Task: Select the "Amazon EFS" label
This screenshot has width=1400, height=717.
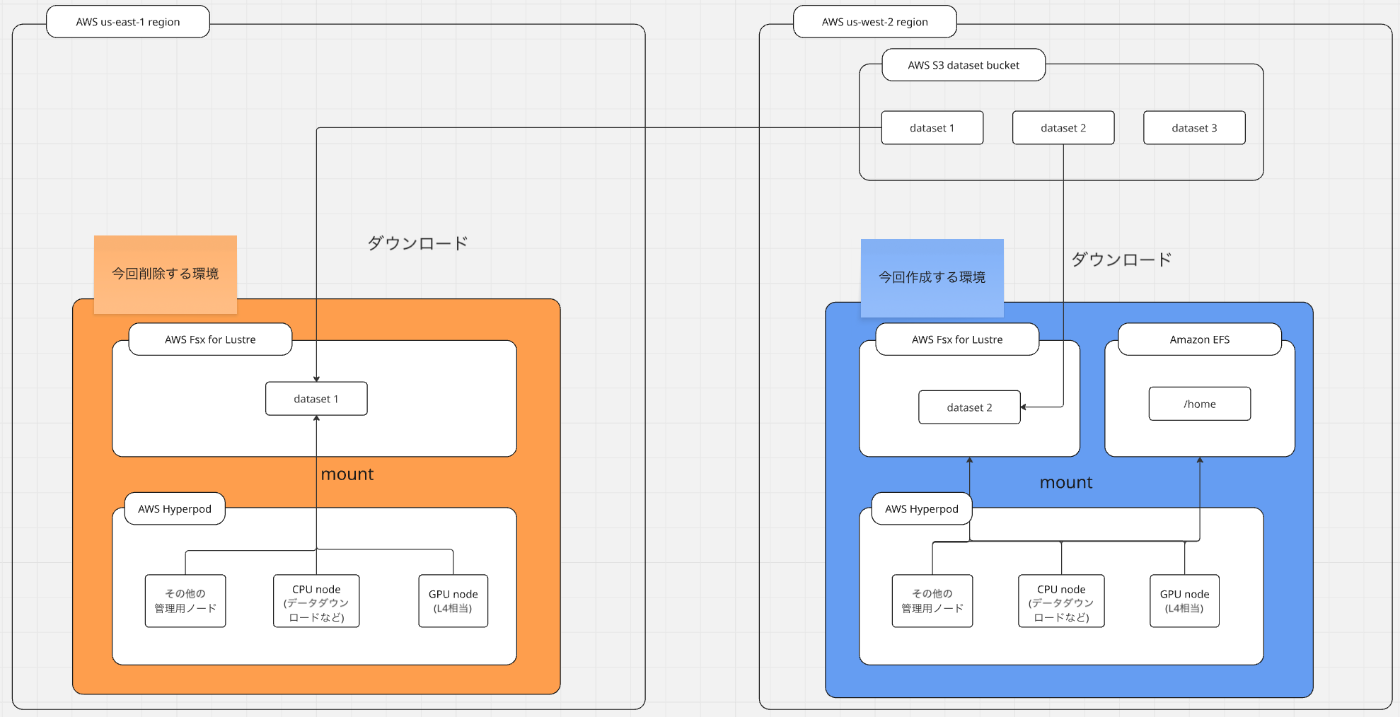Action: [1200, 339]
